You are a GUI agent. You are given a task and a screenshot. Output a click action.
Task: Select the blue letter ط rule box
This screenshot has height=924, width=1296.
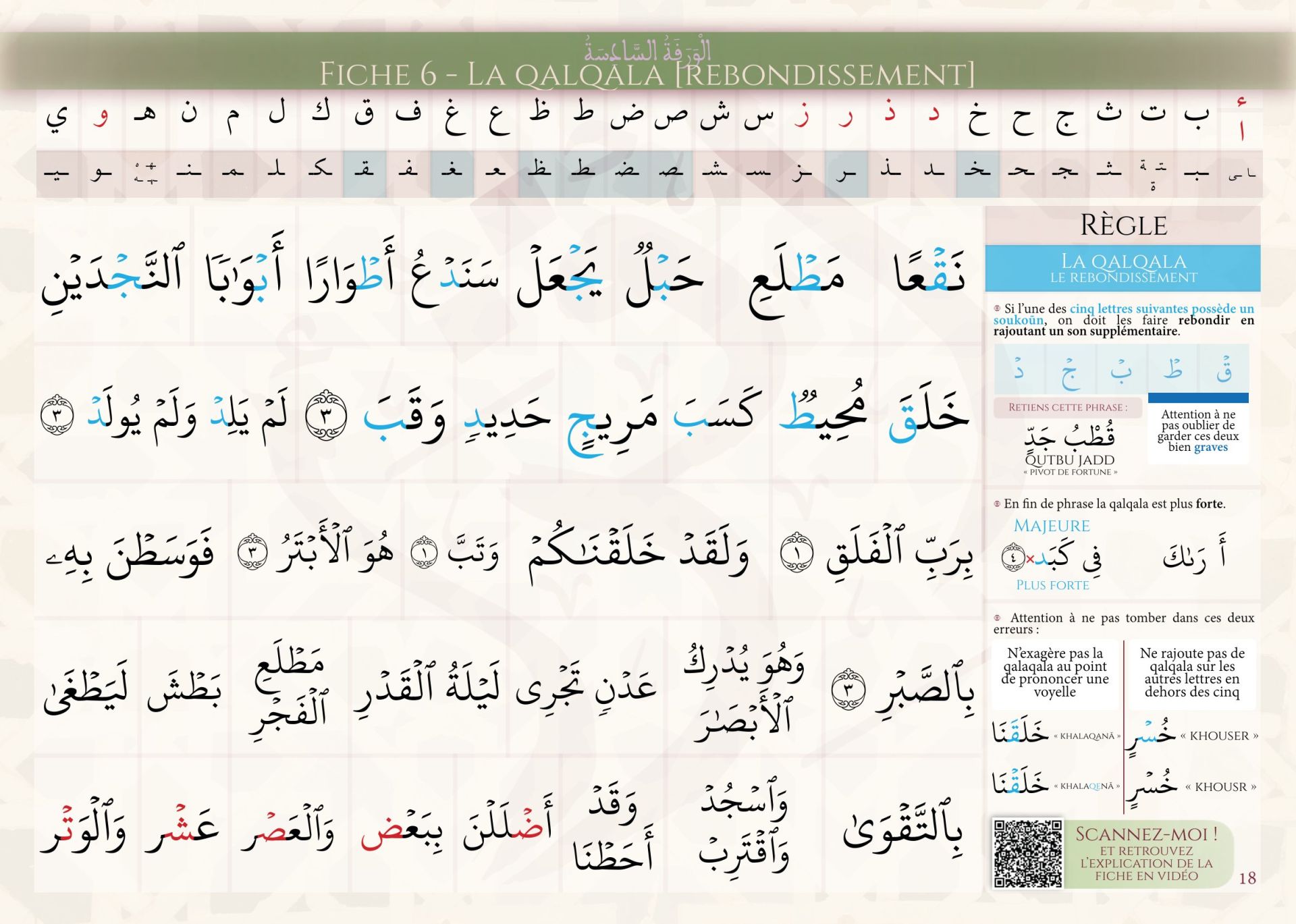coord(1172,369)
